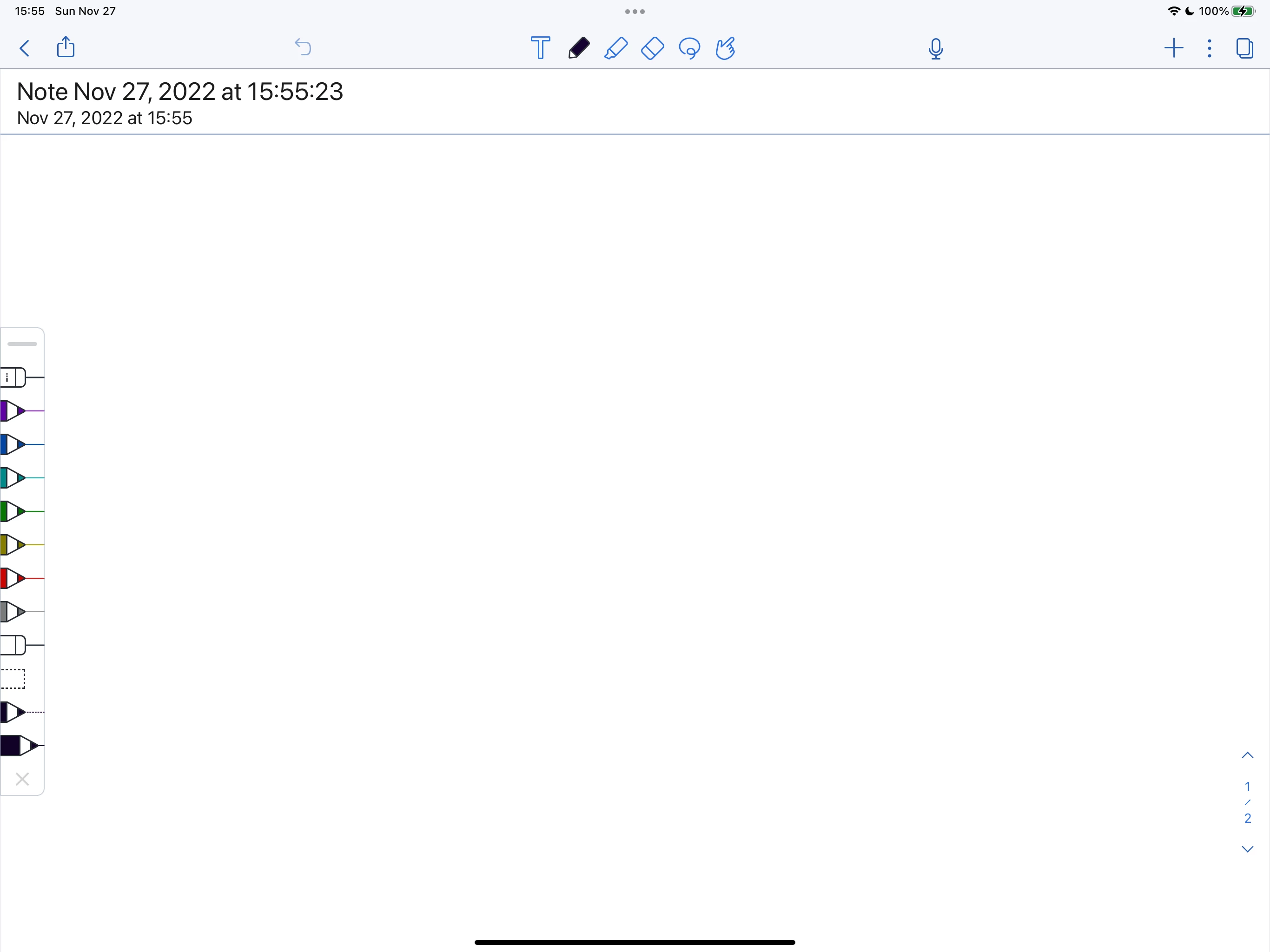Start audio recording with microphone
This screenshot has width=1270, height=952.
935,49
